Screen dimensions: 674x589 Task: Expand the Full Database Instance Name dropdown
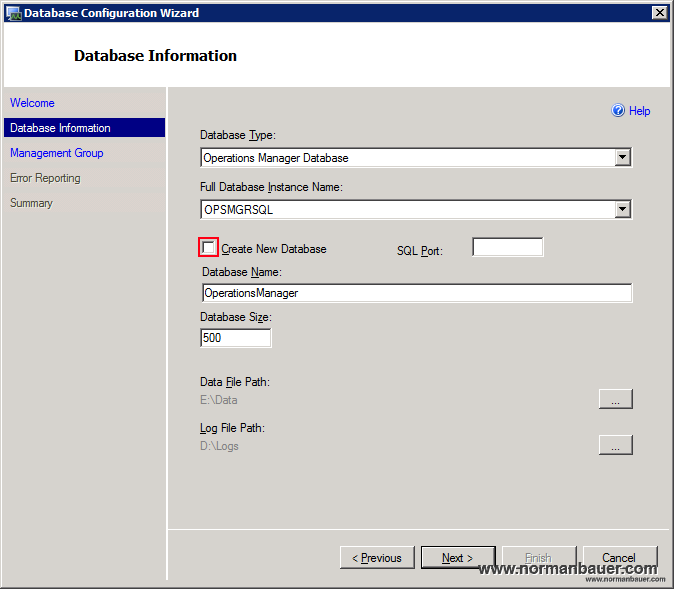point(623,209)
